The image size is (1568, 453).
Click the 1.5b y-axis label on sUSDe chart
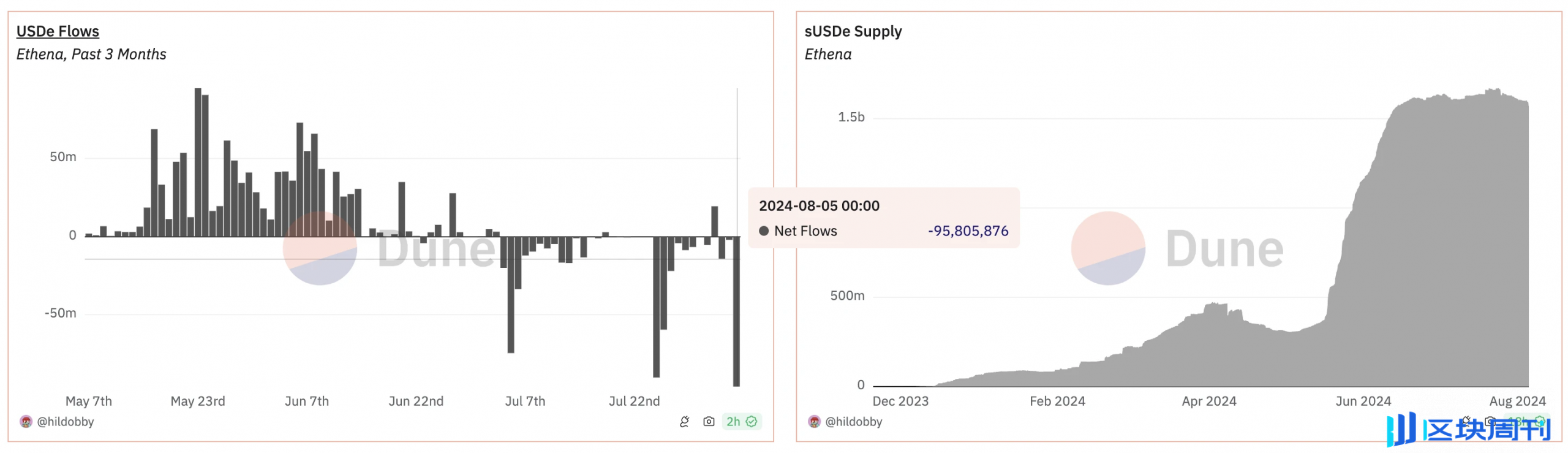[851, 117]
